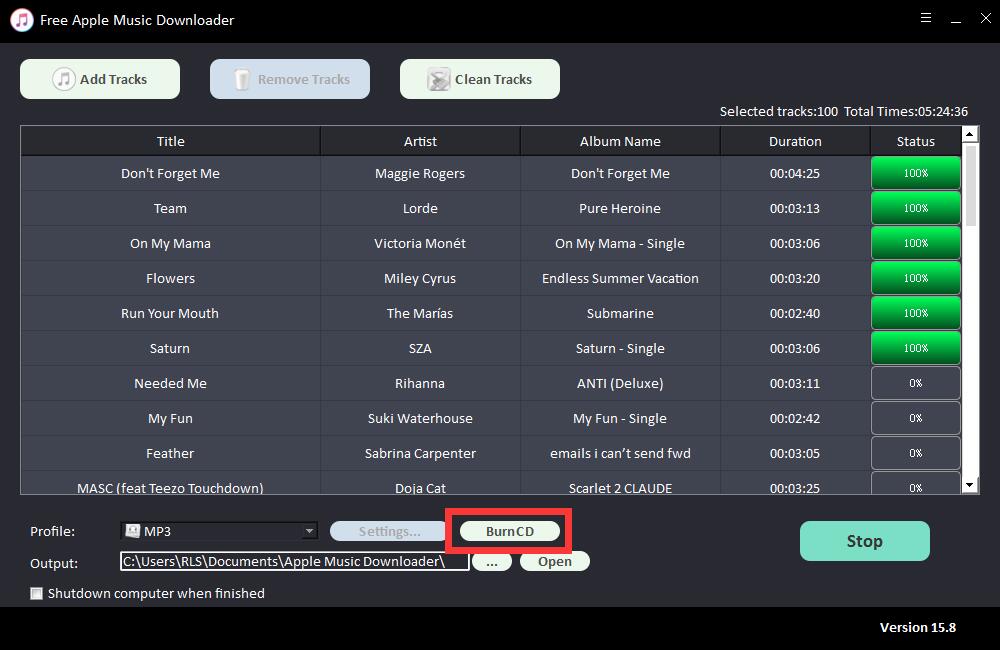The width and height of the screenshot is (1000, 650).
Task: Click duration '00:03:13' in Team row
Action: (795, 209)
